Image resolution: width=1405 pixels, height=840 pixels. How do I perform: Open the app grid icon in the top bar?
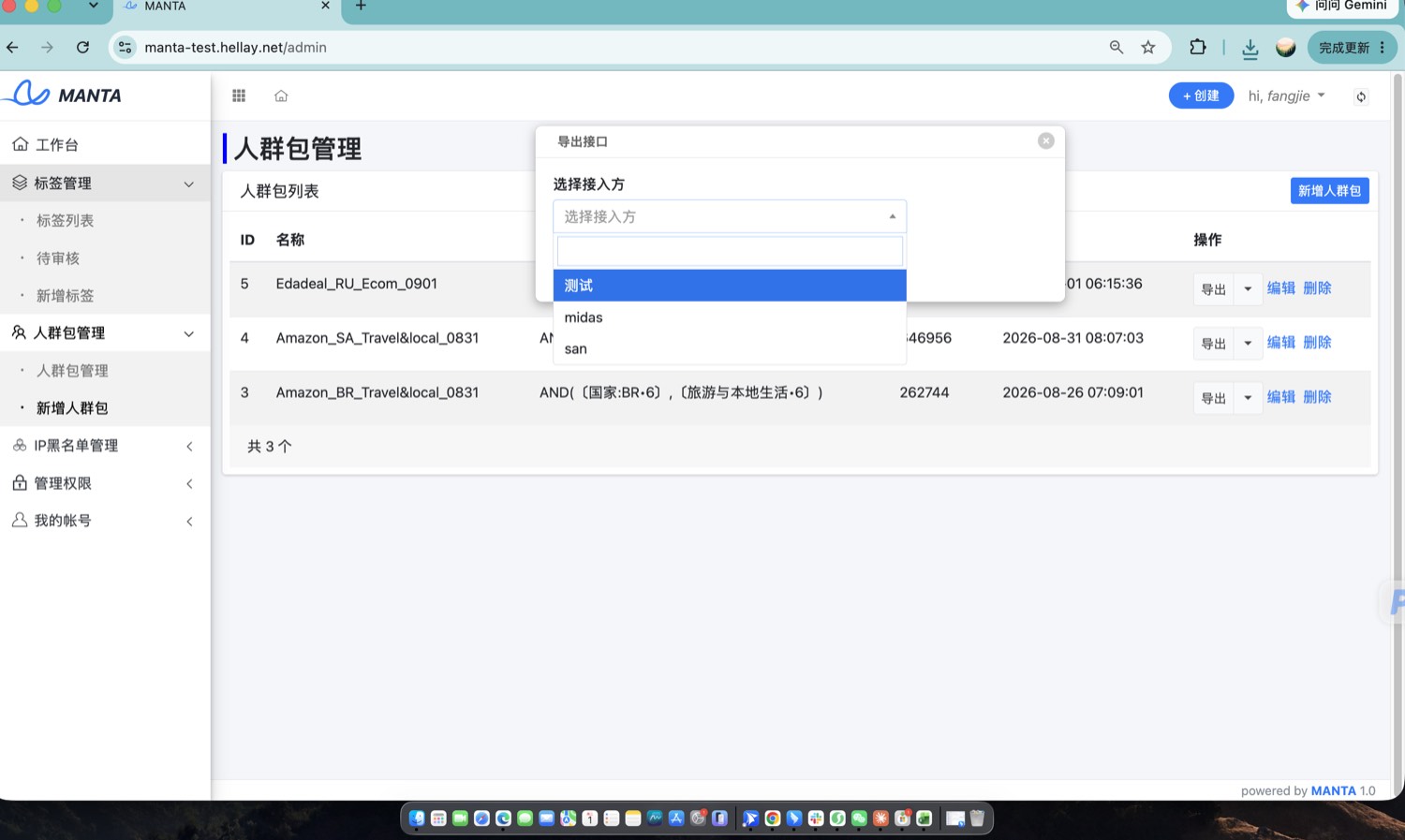(x=239, y=96)
